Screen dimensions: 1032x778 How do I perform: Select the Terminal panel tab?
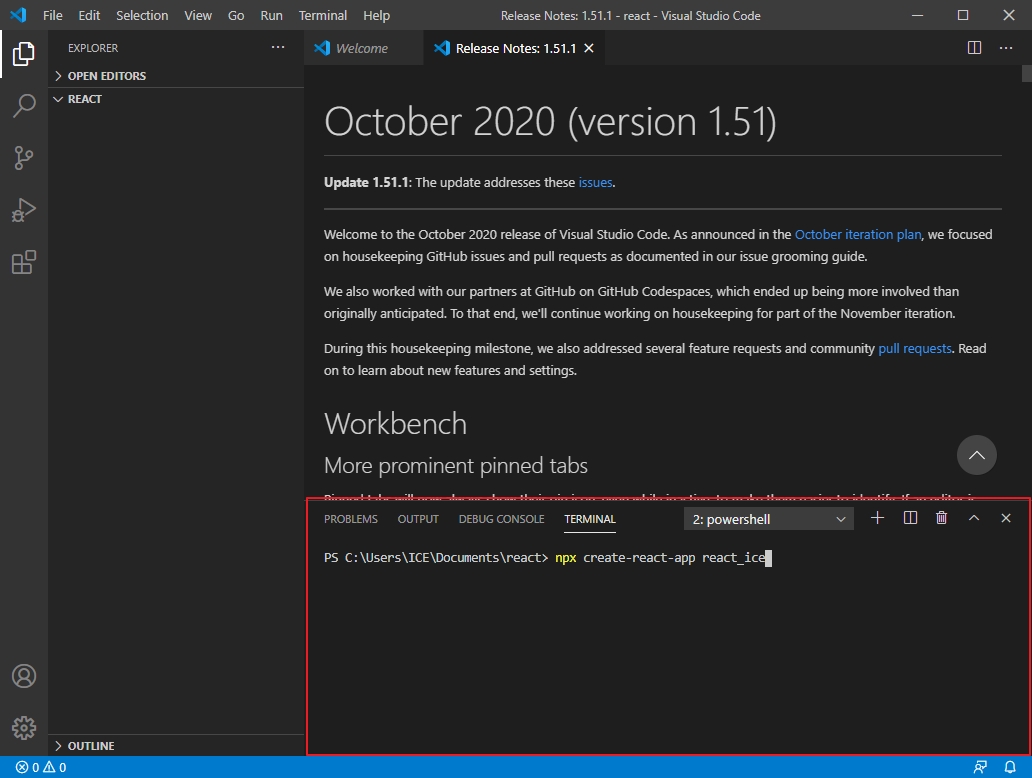(590, 519)
